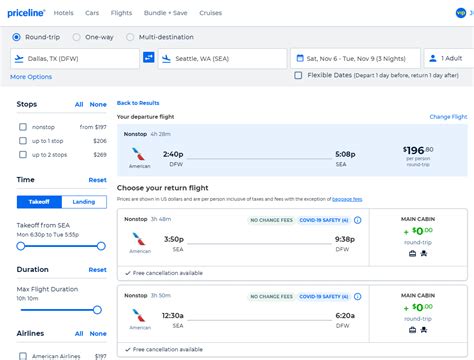This screenshot has height=360, width=474.
Task: Click COVID-19 SAFETY badge on 3:50p flight
Action: (324, 220)
